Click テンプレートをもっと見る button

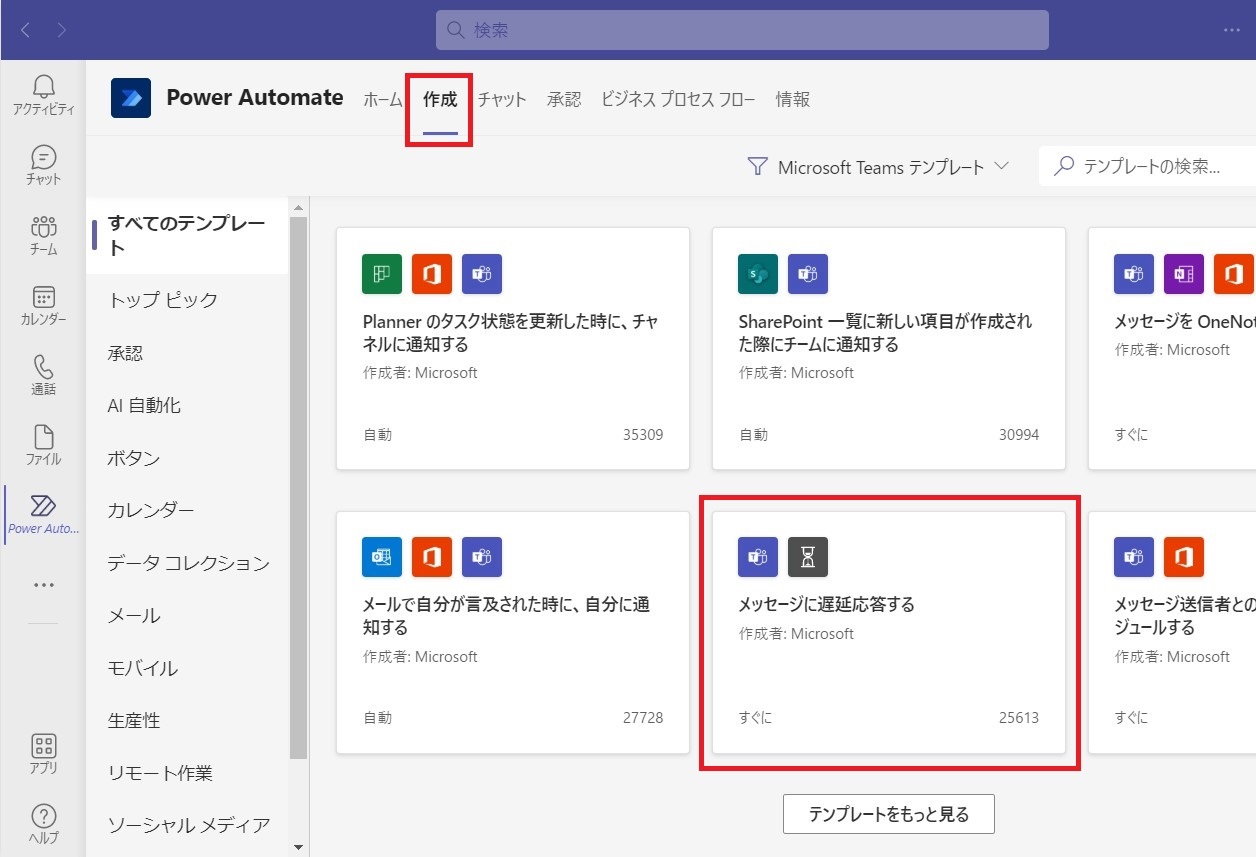pyautogui.click(x=889, y=814)
